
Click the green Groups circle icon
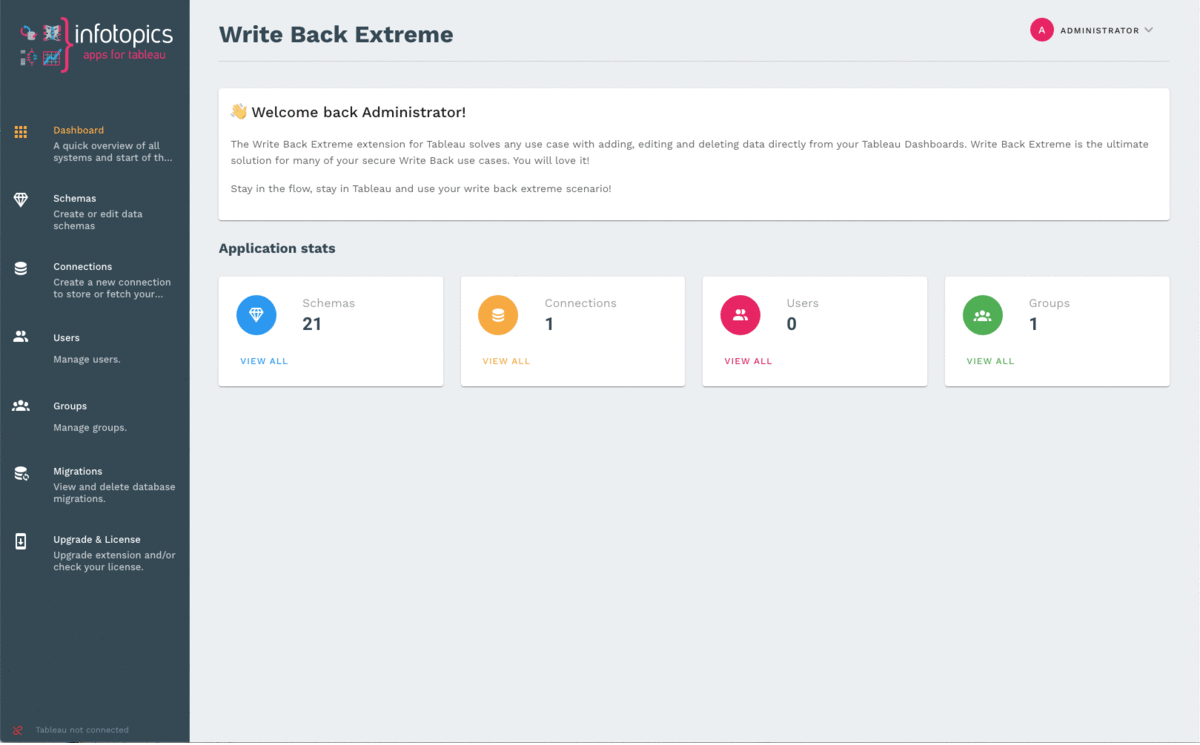click(982, 315)
